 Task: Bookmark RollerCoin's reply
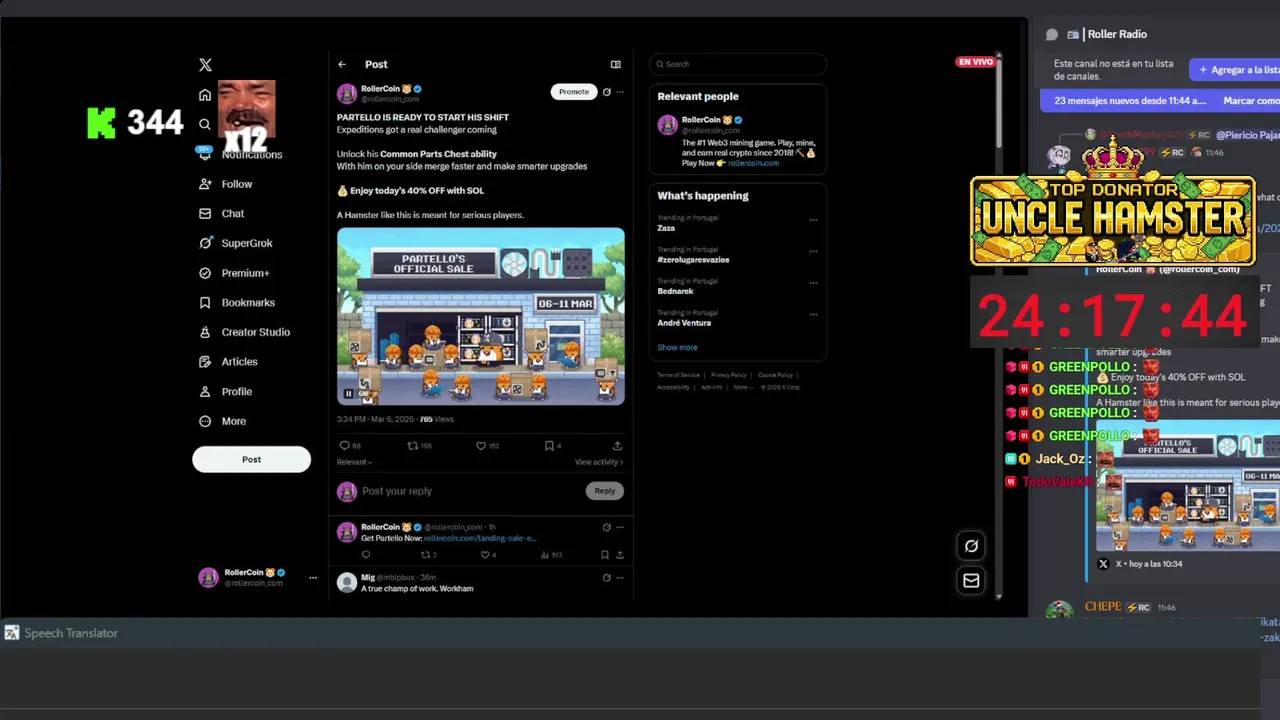pos(604,555)
